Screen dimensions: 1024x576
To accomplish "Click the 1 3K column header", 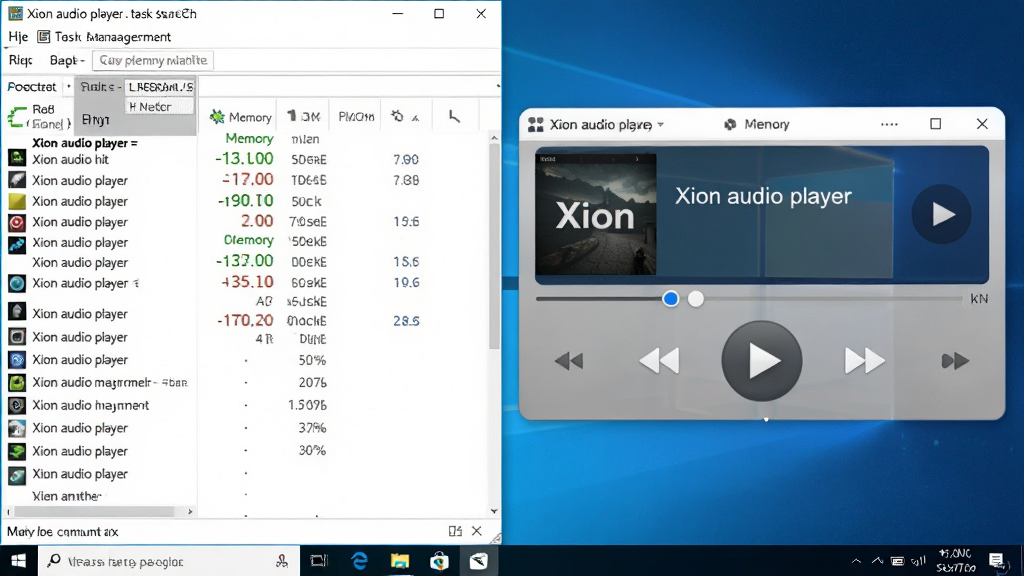I will pos(303,116).
